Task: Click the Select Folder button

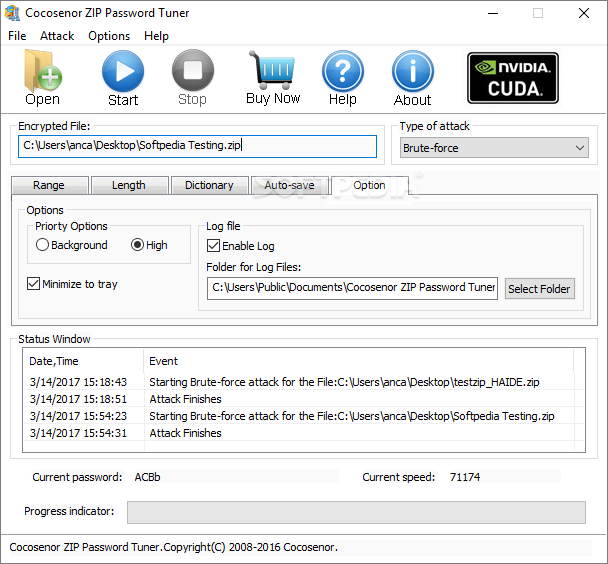Action: coord(539,289)
